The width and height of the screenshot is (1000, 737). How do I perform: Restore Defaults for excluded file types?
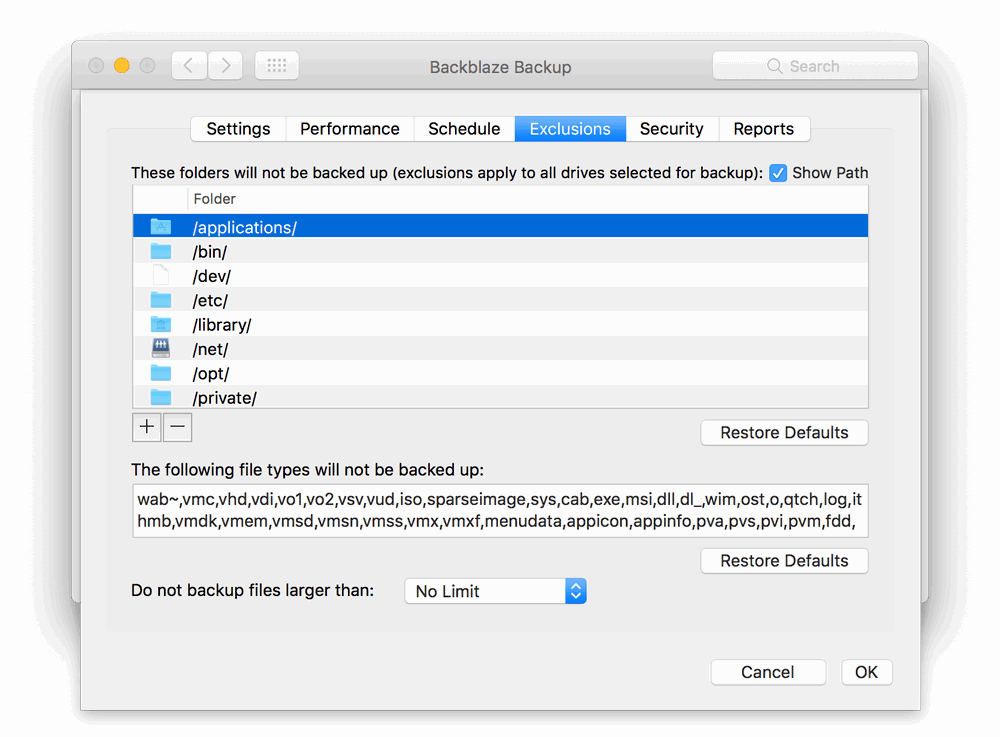pos(784,560)
